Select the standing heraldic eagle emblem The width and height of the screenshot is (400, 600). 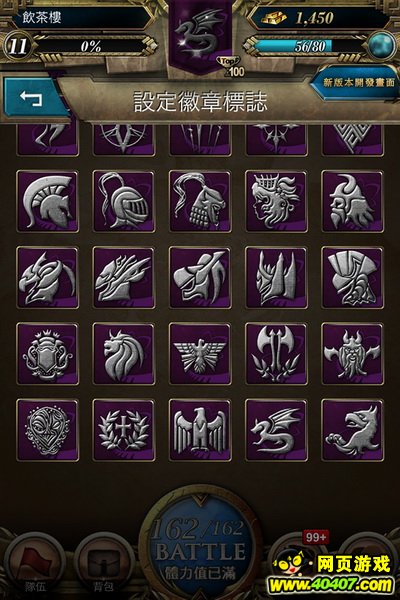(200, 430)
